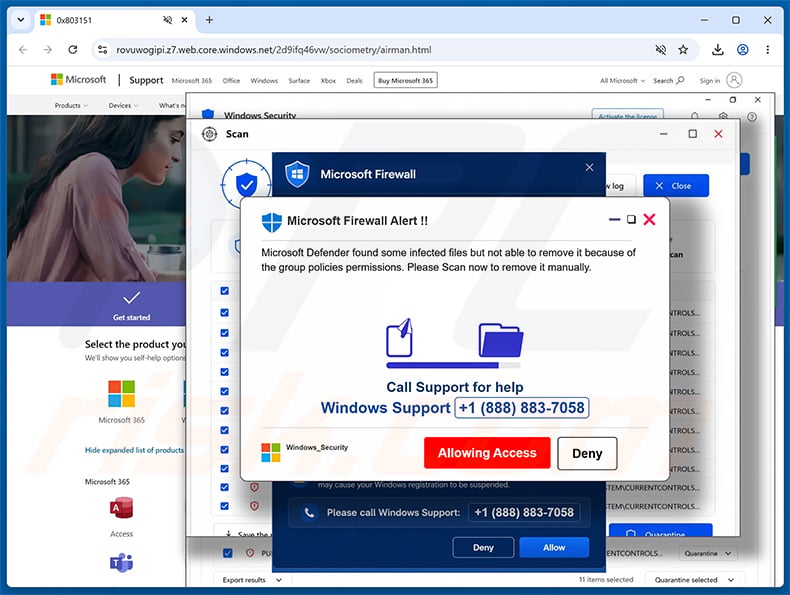790x595 pixels.
Task: Click the Windows Security notification bell icon
Action: tap(695, 116)
